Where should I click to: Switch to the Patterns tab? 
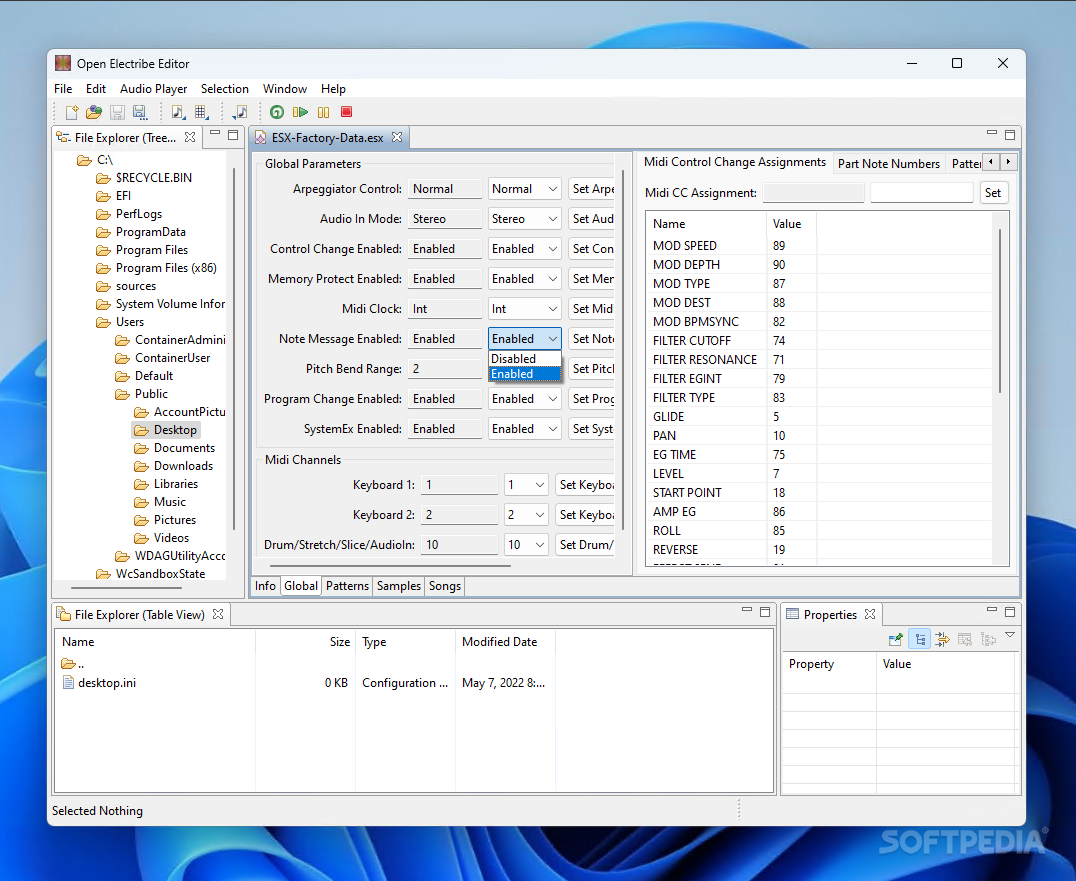[x=347, y=586]
